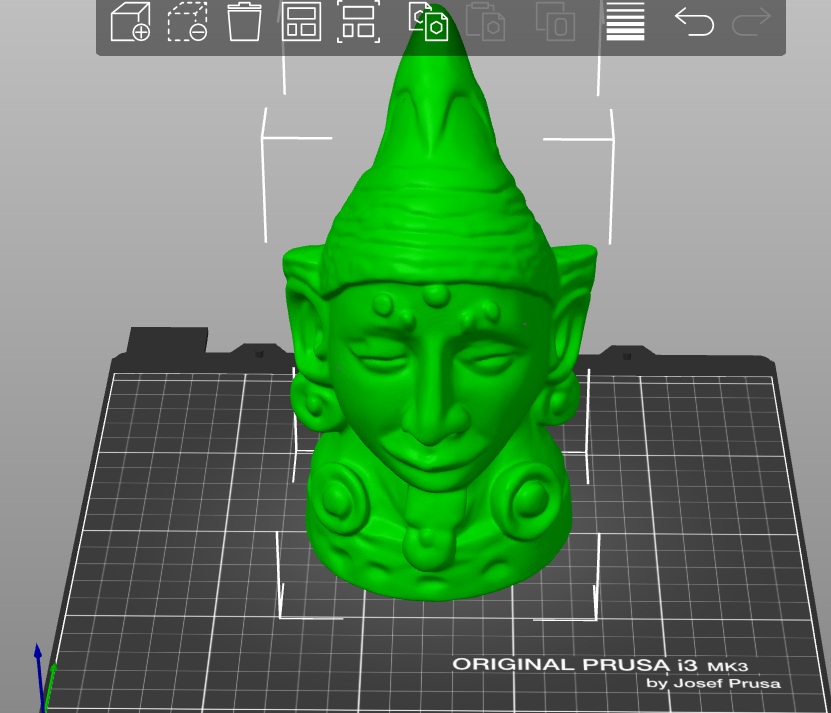This screenshot has height=713, width=831.
Task: Click the greyed-out Redo arrow
Action: tap(751, 22)
